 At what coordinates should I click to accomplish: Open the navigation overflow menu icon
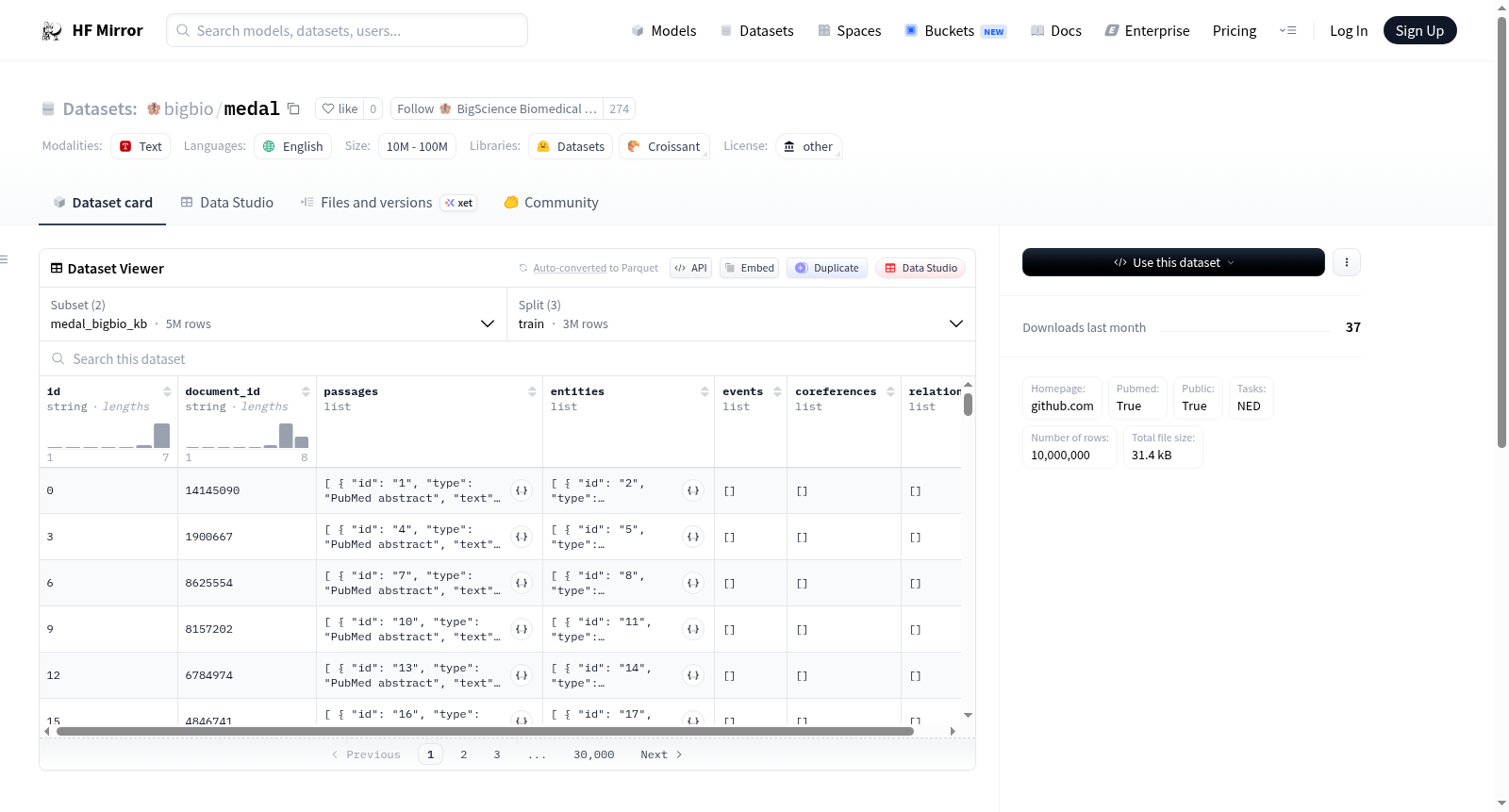pos(1287,30)
